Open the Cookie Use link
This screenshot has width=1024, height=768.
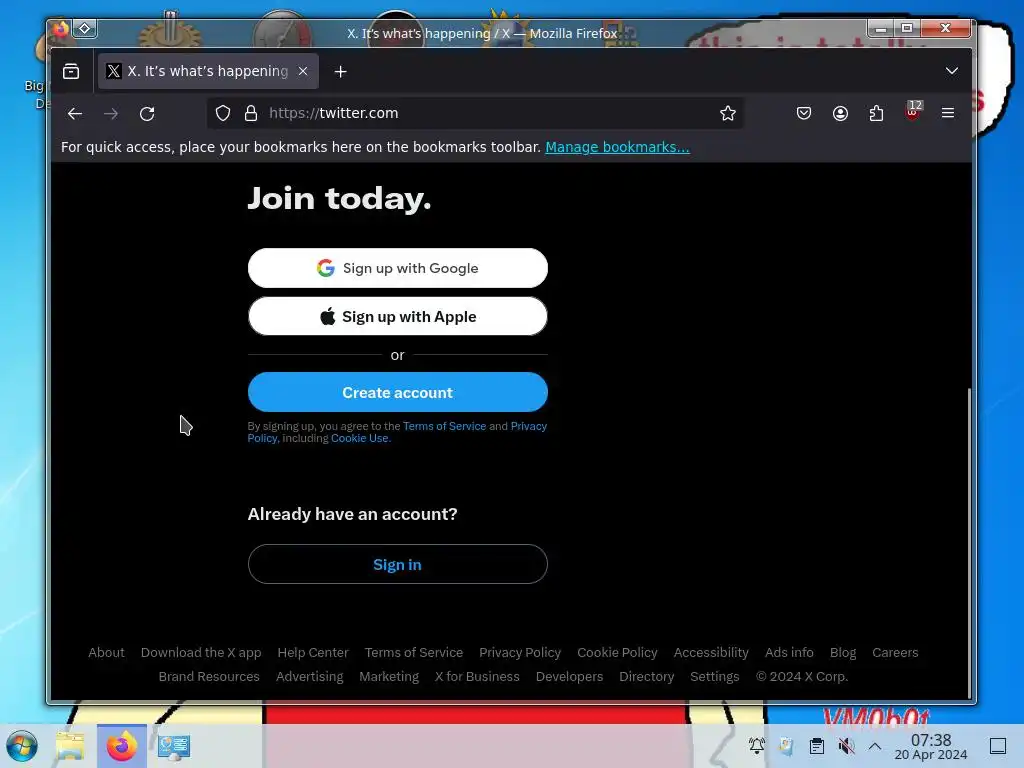coord(360,438)
